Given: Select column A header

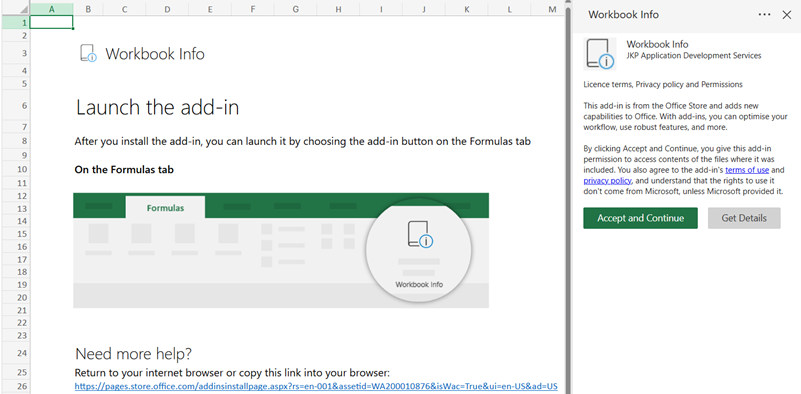Looking at the screenshot, I should 52,9.
